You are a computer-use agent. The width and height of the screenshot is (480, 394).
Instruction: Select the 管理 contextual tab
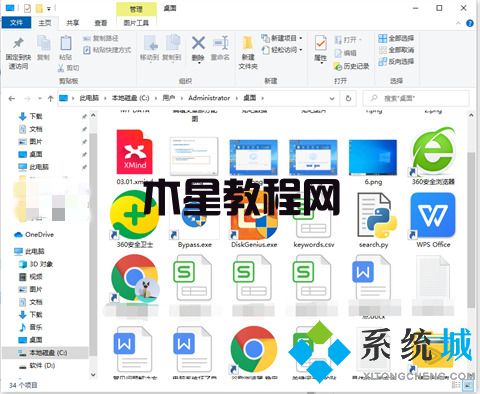pyautogui.click(x=136, y=9)
